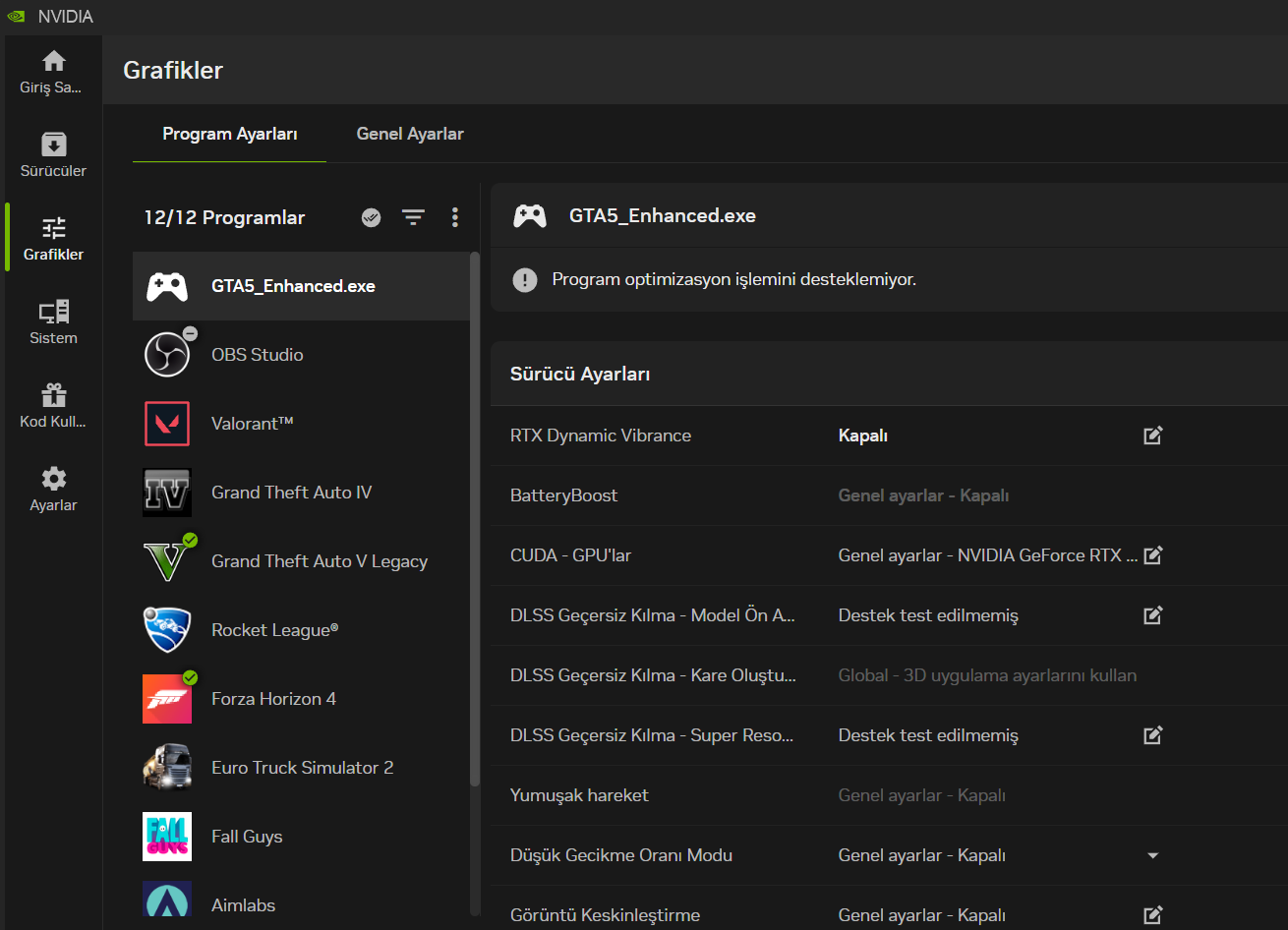Switch to Program Ayarları tab
The image size is (1288, 930).
[x=230, y=134]
